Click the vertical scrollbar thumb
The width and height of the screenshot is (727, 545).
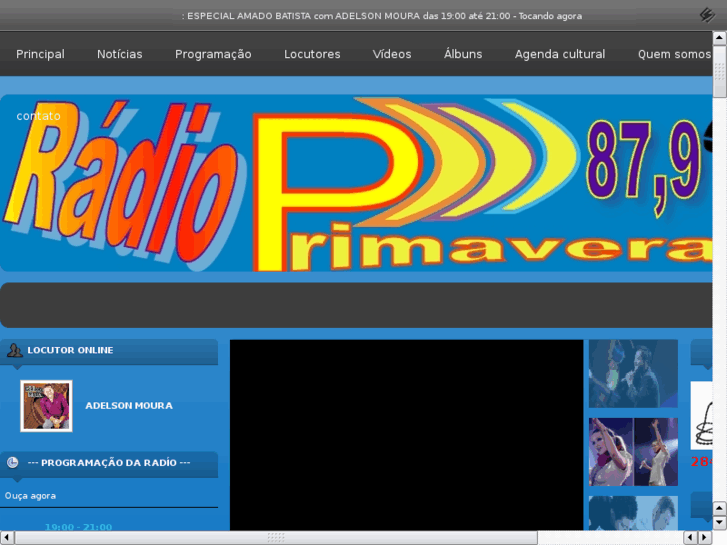pyautogui.click(x=719, y=71)
